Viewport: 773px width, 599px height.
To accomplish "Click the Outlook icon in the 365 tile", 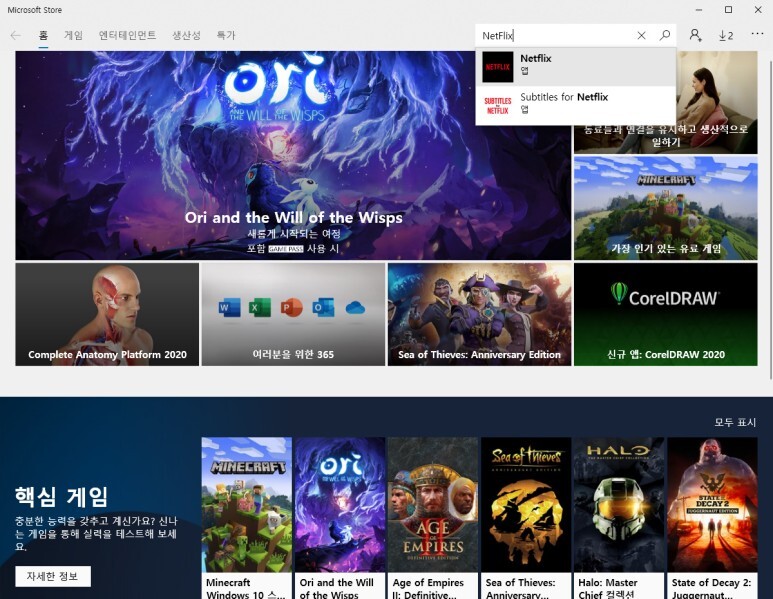I will [x=323, y=308].
